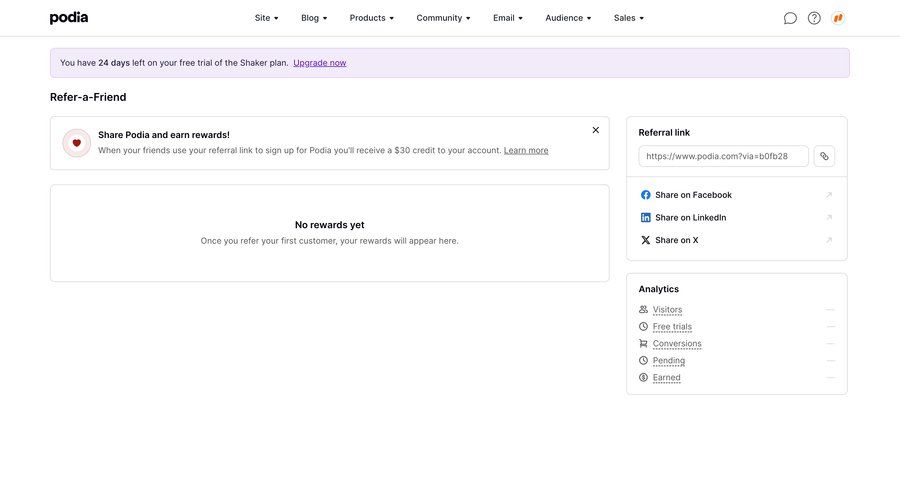Open the Blog dropdown menu
Image resolution: width=900 pixels, height=484 pixels.
point(314,18)
